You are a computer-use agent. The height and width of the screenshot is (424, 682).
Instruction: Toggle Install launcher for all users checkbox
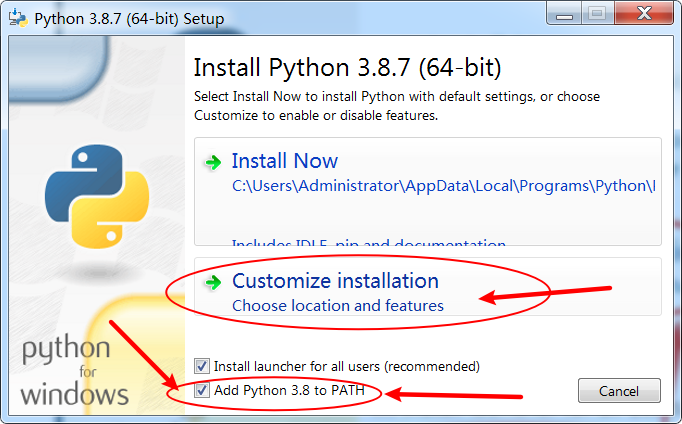click(201, 366)
